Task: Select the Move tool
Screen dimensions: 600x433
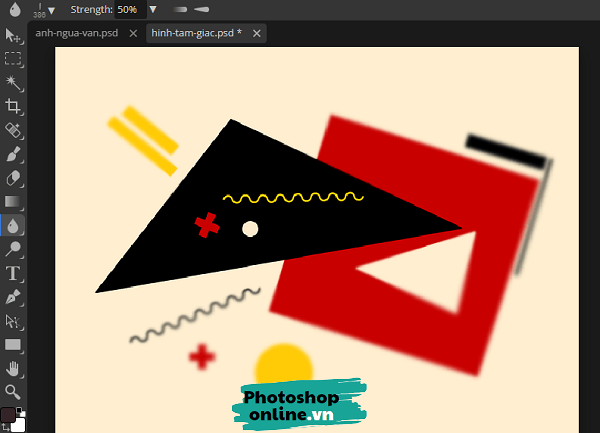Action: pyautogui.click(x=13, y=36)
